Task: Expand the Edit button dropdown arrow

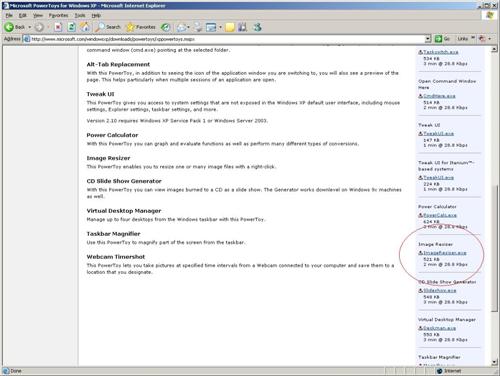Action: click(x=220, y=27)
